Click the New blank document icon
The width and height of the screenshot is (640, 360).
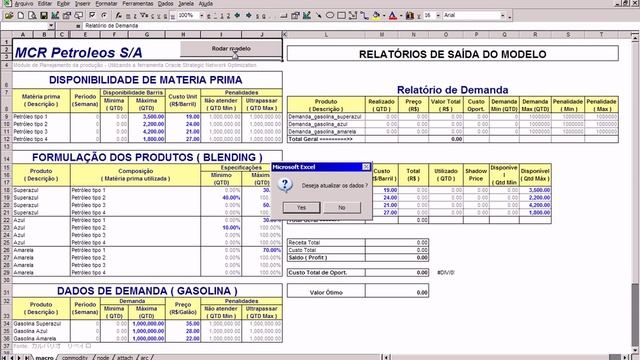[x=20, y=16]
